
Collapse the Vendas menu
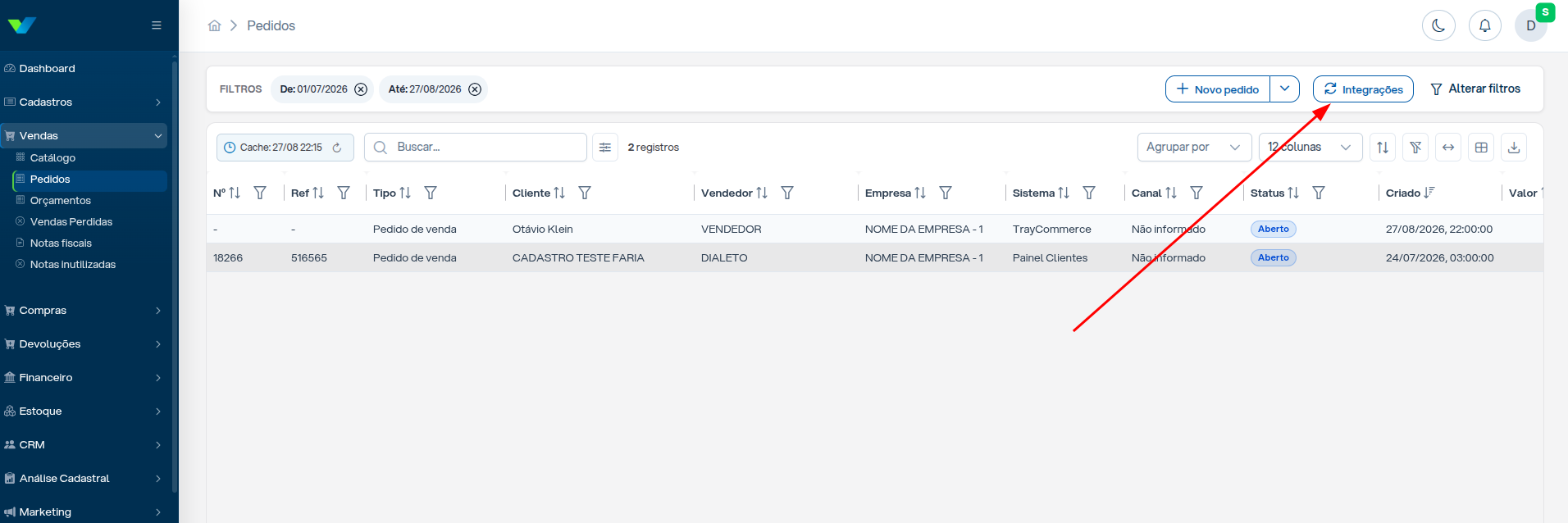85,136
